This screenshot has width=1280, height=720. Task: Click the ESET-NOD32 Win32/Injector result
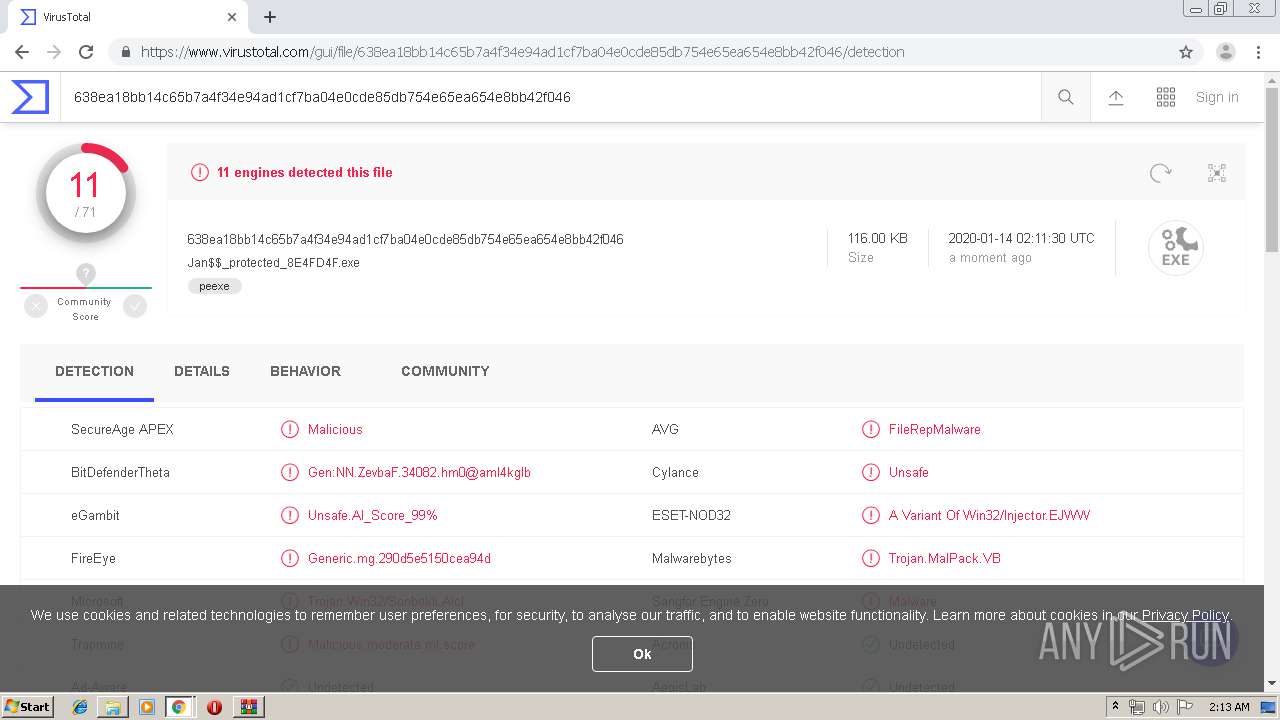(989, 515)
